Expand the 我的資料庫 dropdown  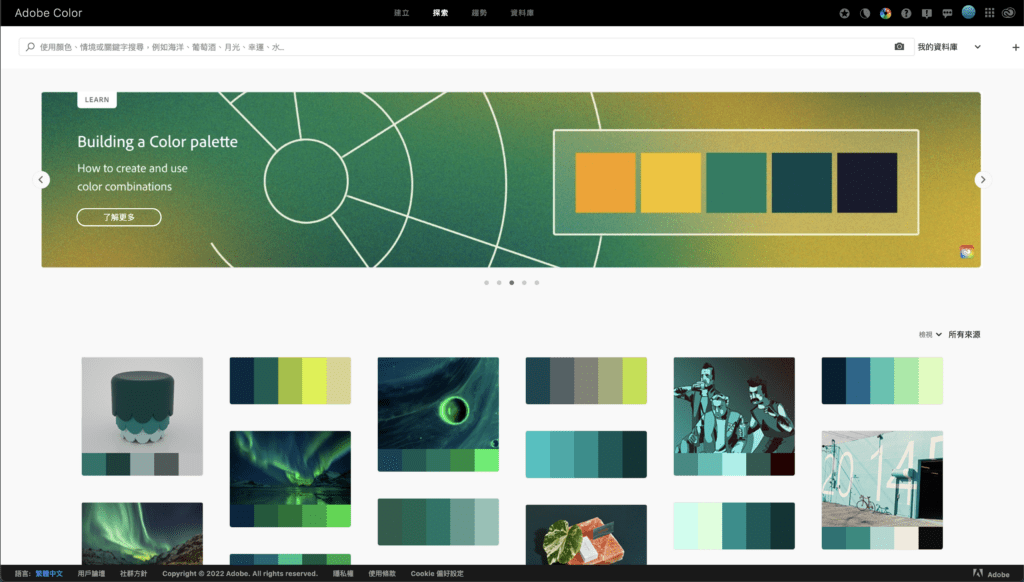[953, 46]
